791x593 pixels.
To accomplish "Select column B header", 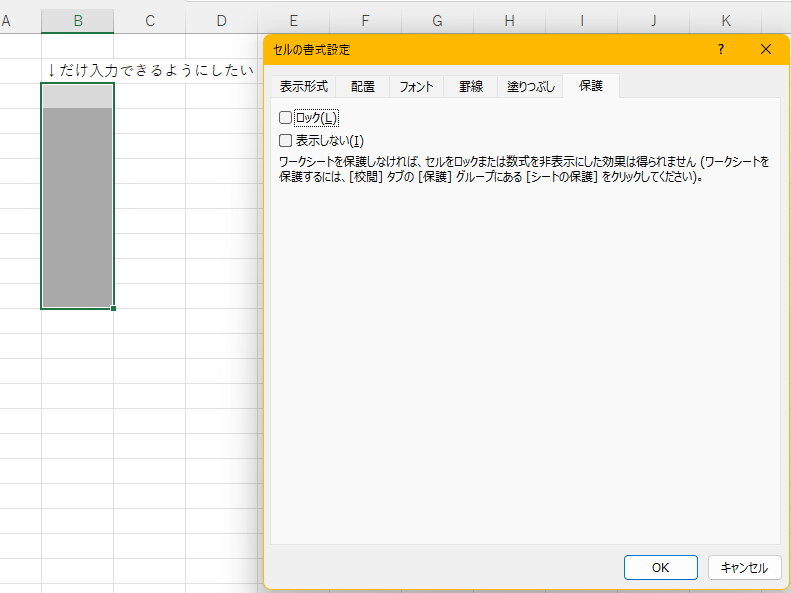I will pos(78,21).
